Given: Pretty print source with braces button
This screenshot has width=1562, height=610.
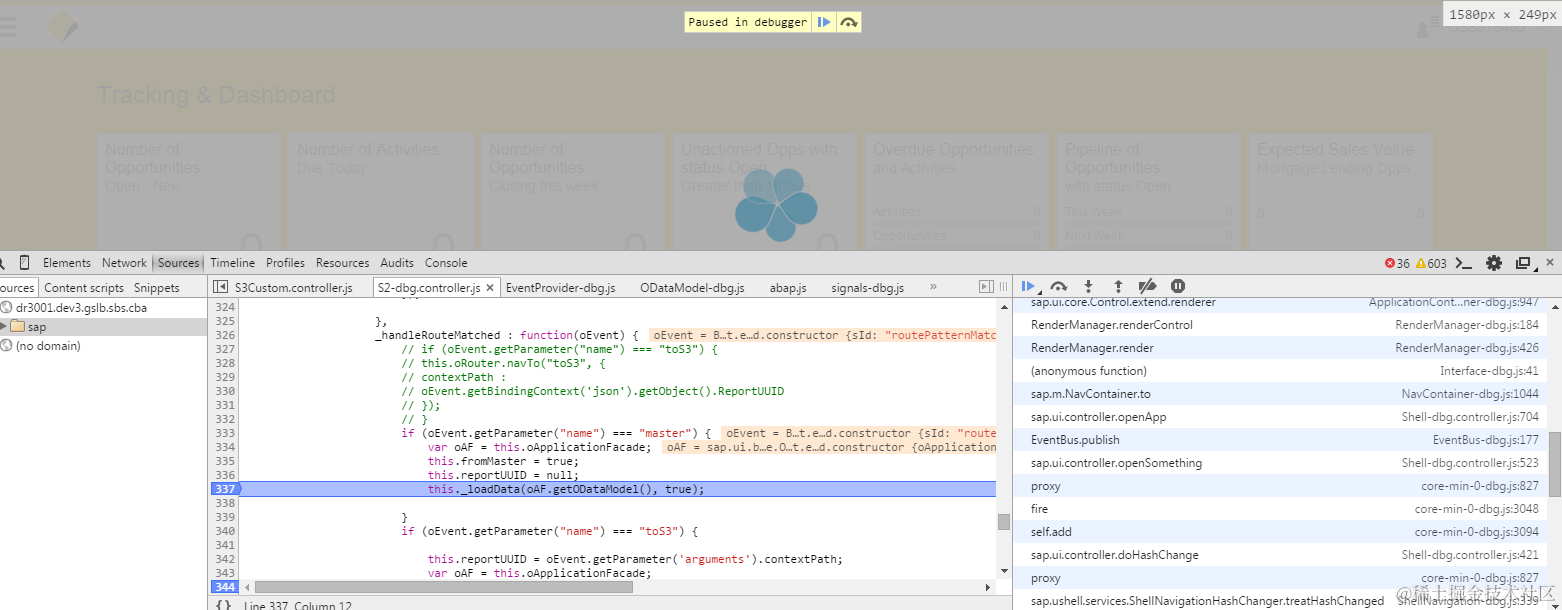Looking at the screenshot, I should coord(224,604).
